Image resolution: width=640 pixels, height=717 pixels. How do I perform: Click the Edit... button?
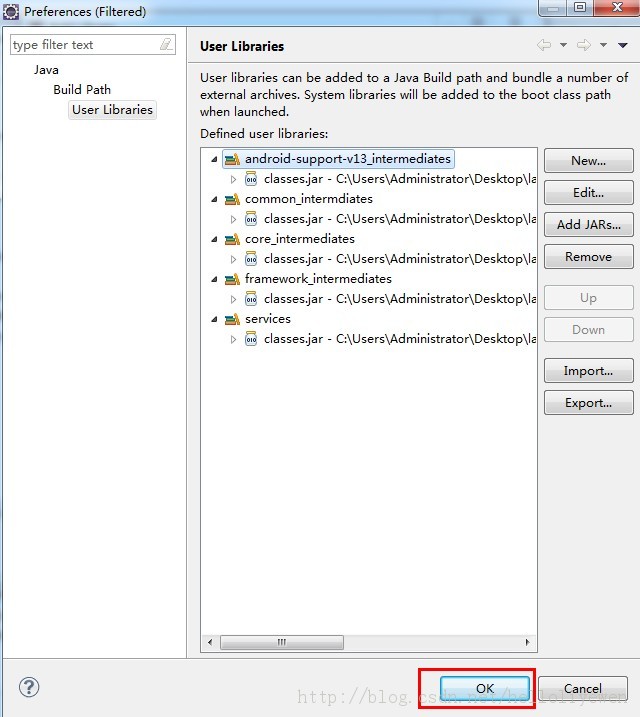pos(588,193)
